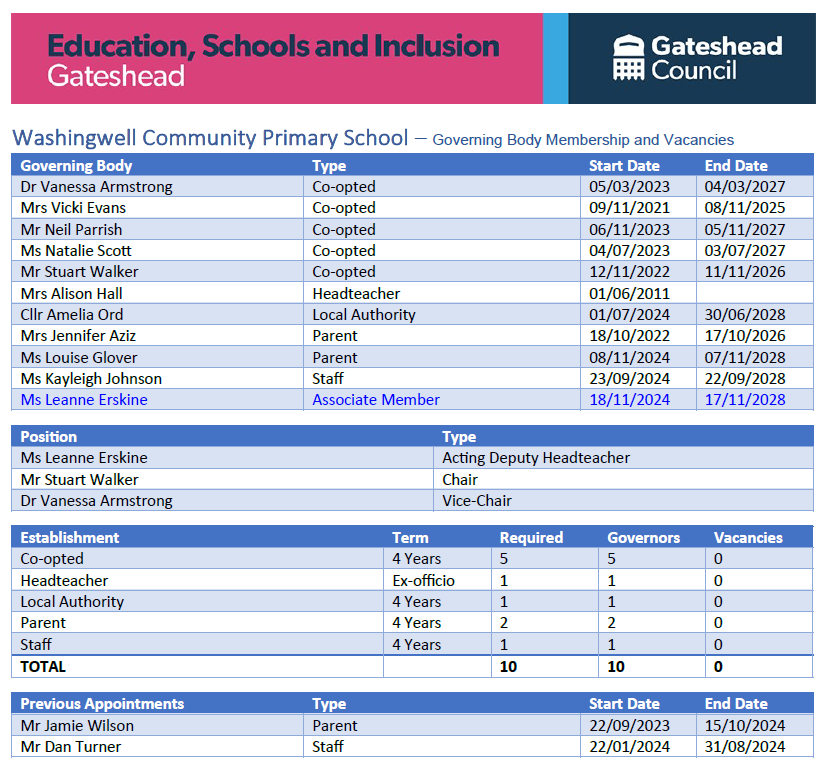The height and width of the screenshot is (770, 820).
Task: Click start date 22/01/2024
Action: pyautogui.click(x=629, y=747)
